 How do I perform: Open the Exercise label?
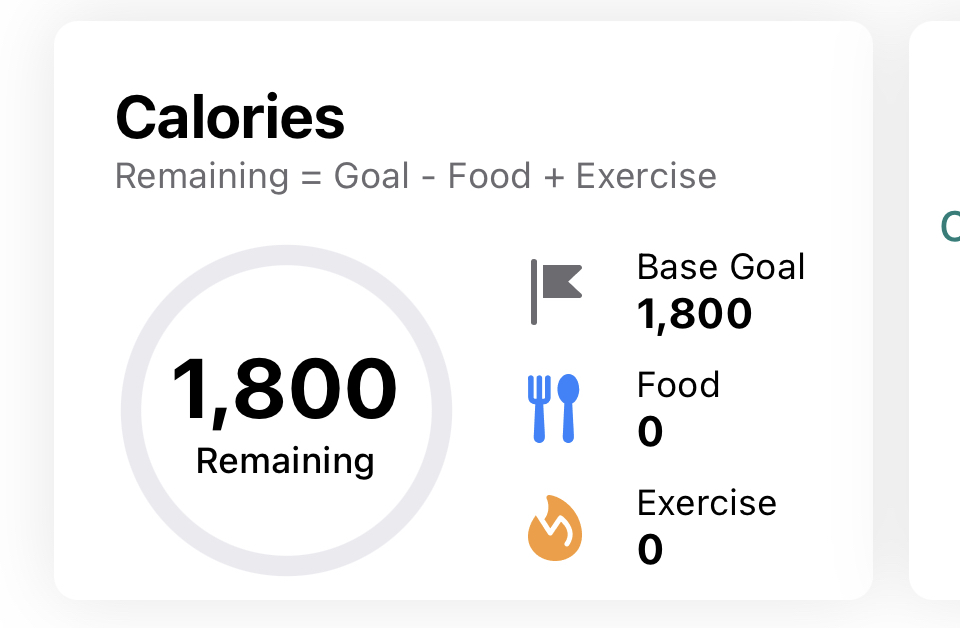coord(707,503)
